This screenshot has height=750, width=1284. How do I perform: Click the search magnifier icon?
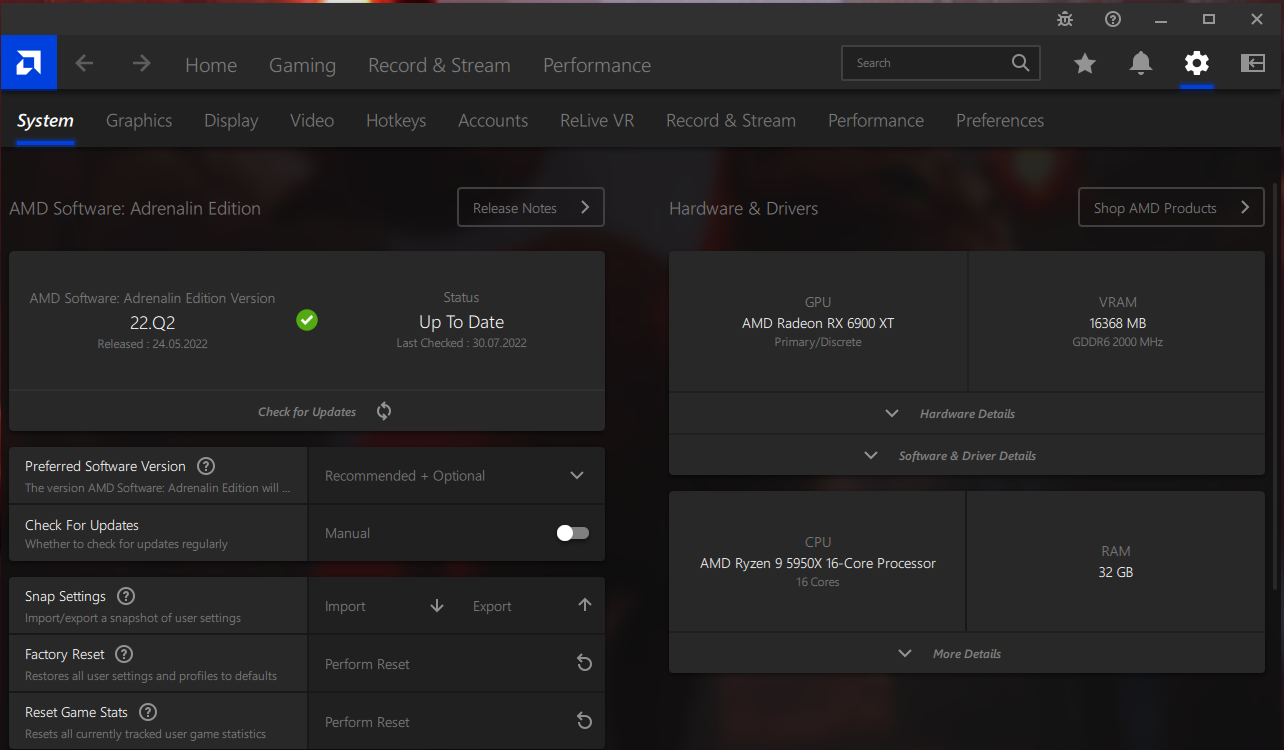1020,63
